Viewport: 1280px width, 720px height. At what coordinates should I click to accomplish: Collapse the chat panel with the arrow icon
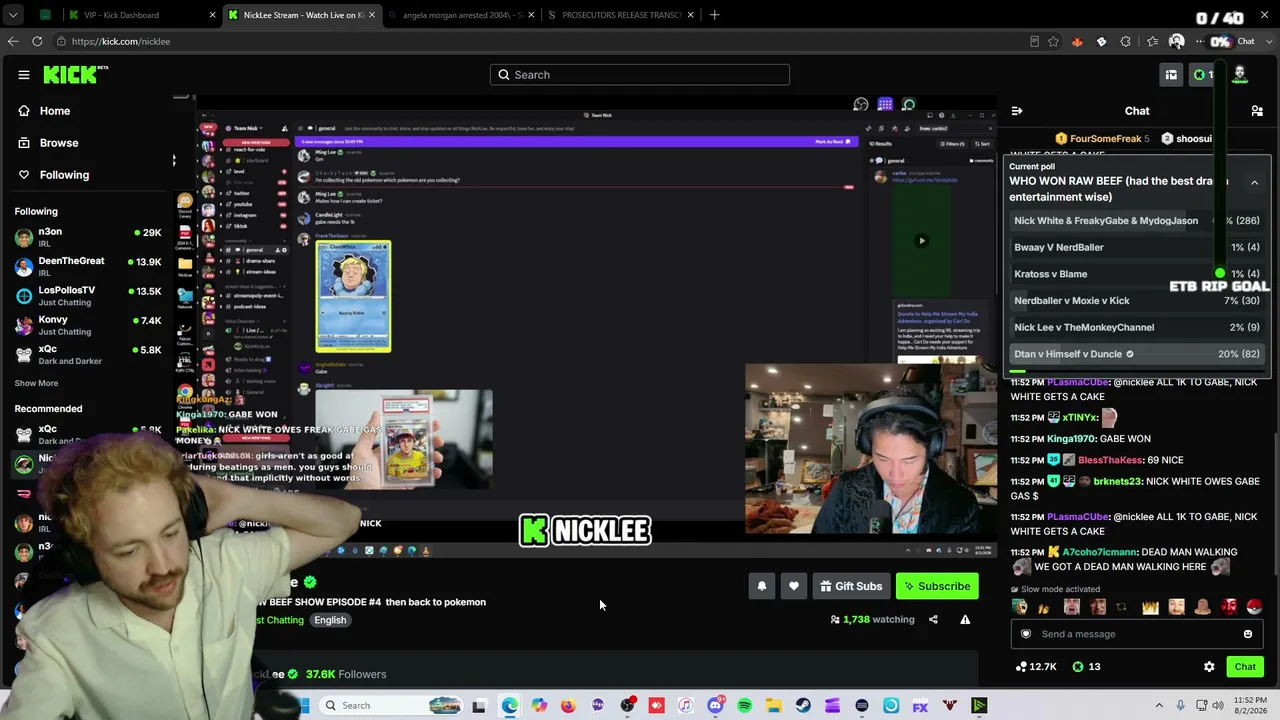pos(1017,111)
